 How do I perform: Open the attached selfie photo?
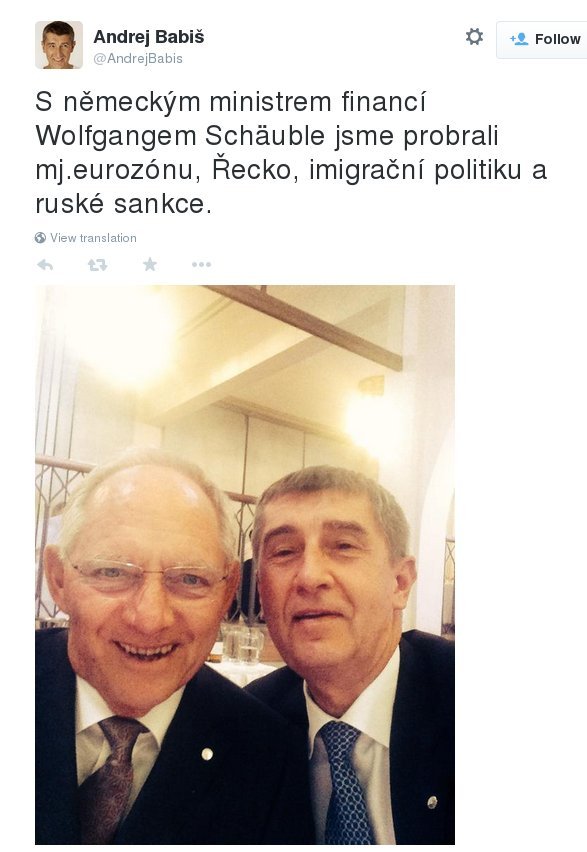point(245,565)
